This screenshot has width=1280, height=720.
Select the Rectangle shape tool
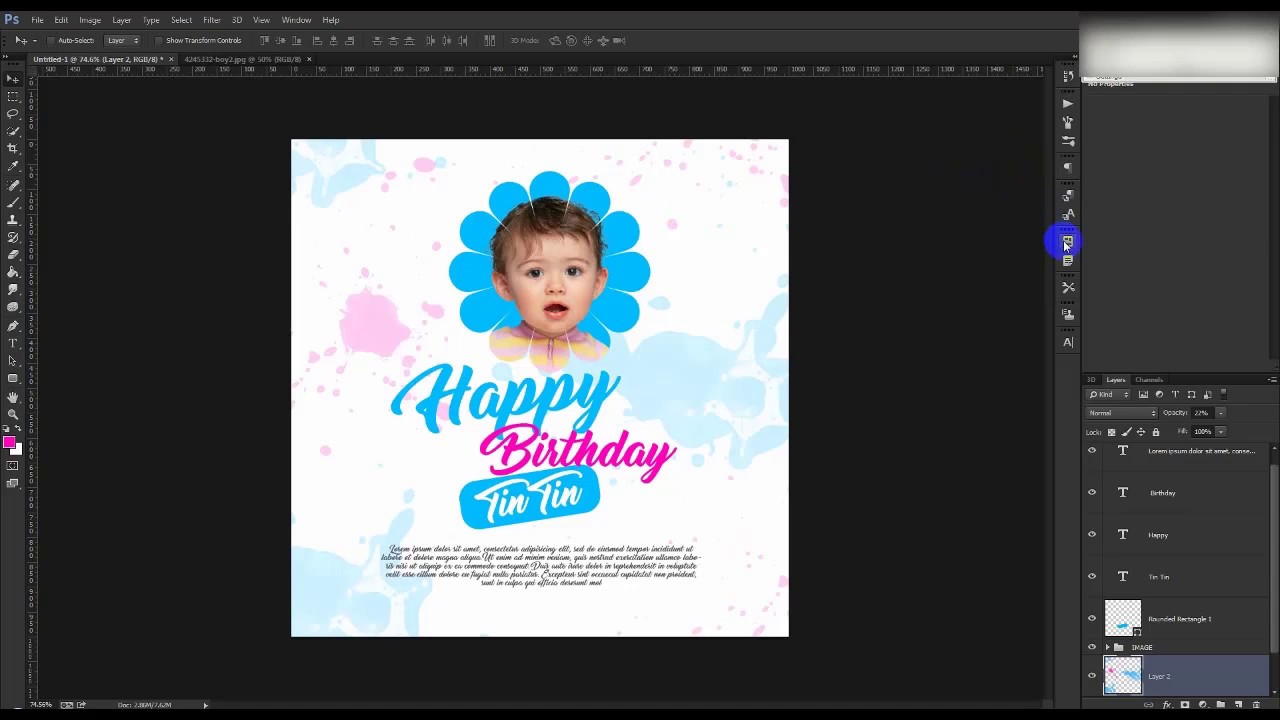pos(13,378)
